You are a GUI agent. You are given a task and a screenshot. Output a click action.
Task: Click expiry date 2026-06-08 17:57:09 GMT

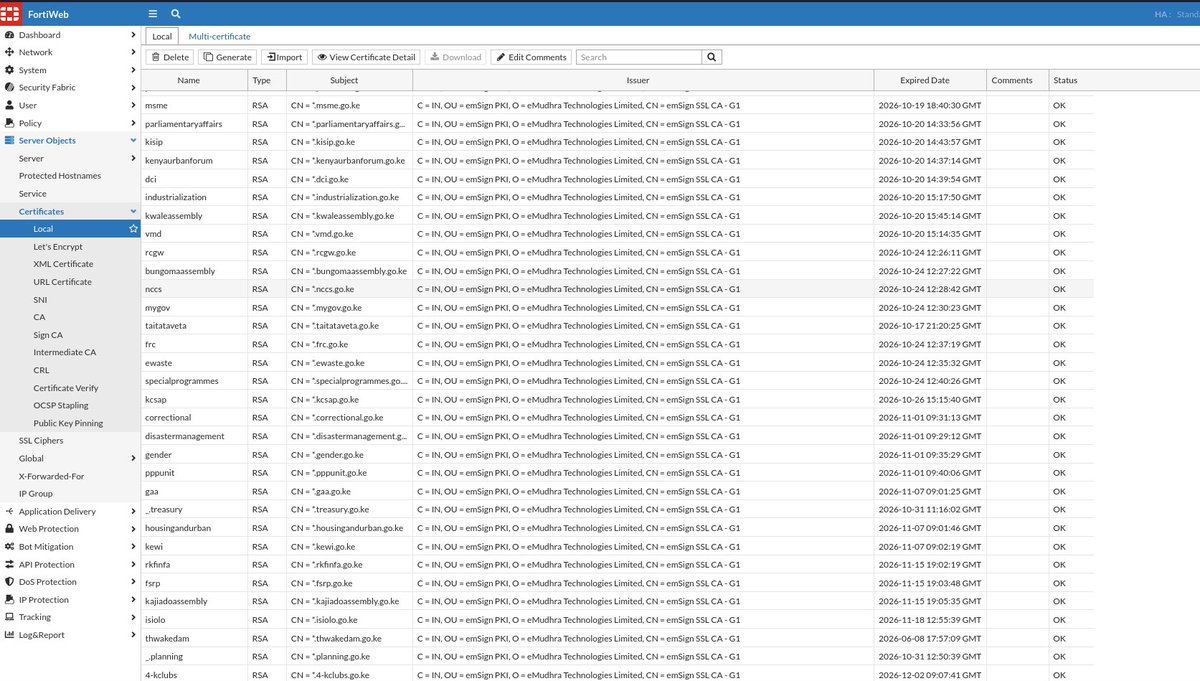pyautogui.click(x=929, y=638)
